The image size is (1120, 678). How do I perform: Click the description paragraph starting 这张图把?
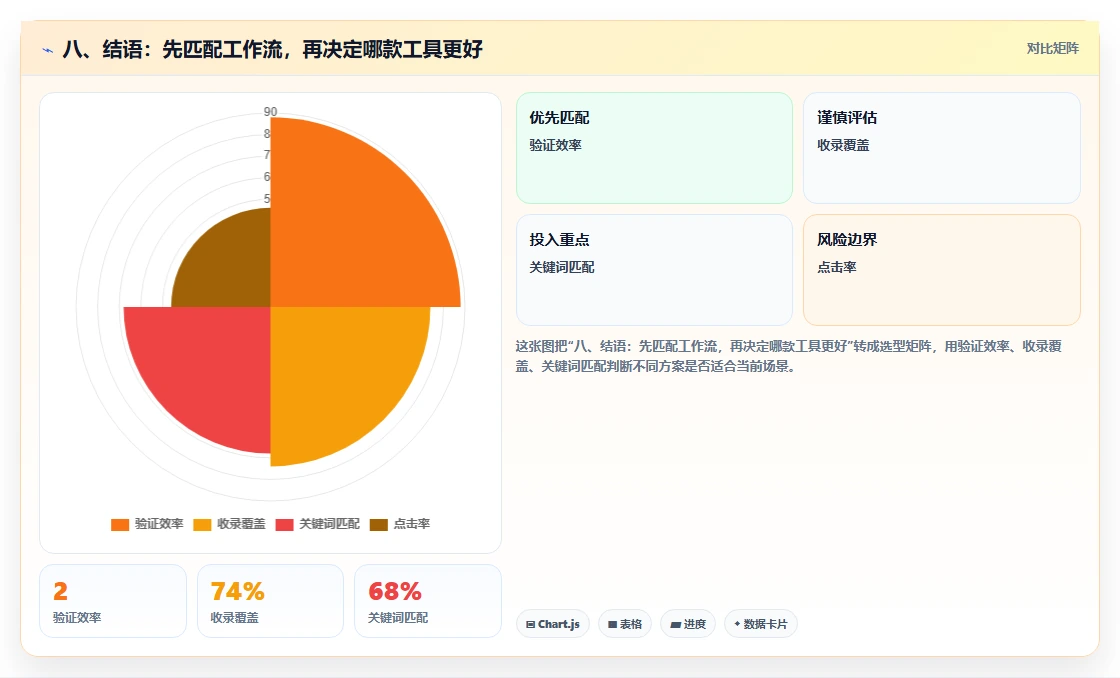point(789,356)
